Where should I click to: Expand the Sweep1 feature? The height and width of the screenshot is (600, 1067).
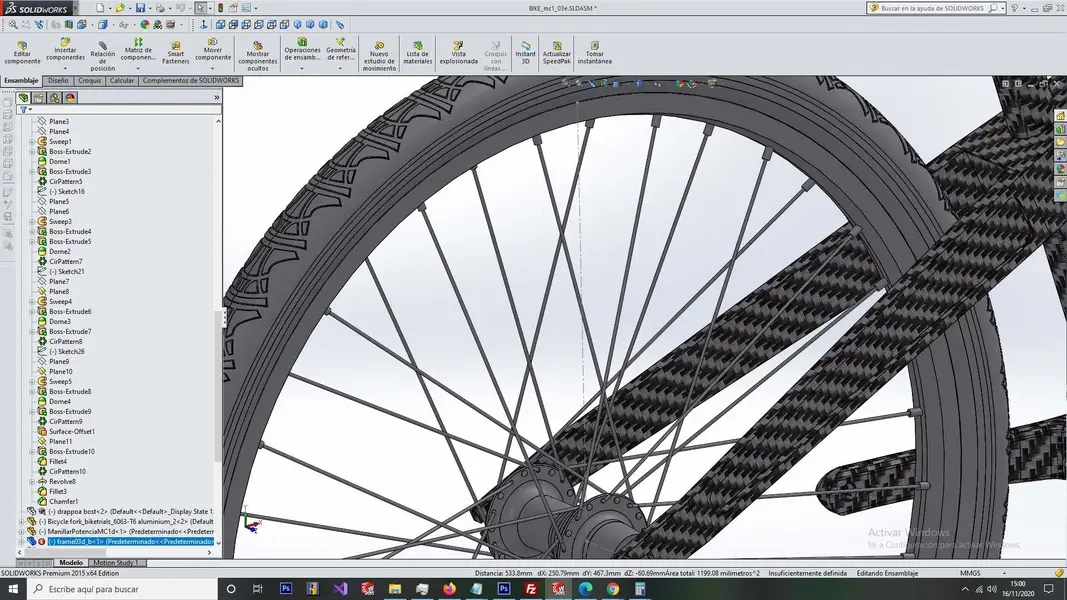(x=32, y=141)
